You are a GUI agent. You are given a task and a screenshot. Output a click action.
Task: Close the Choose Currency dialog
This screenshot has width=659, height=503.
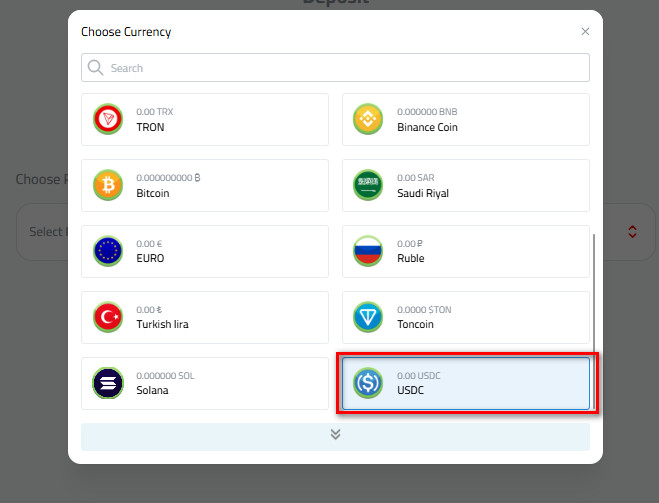click(x=585, y=32)
